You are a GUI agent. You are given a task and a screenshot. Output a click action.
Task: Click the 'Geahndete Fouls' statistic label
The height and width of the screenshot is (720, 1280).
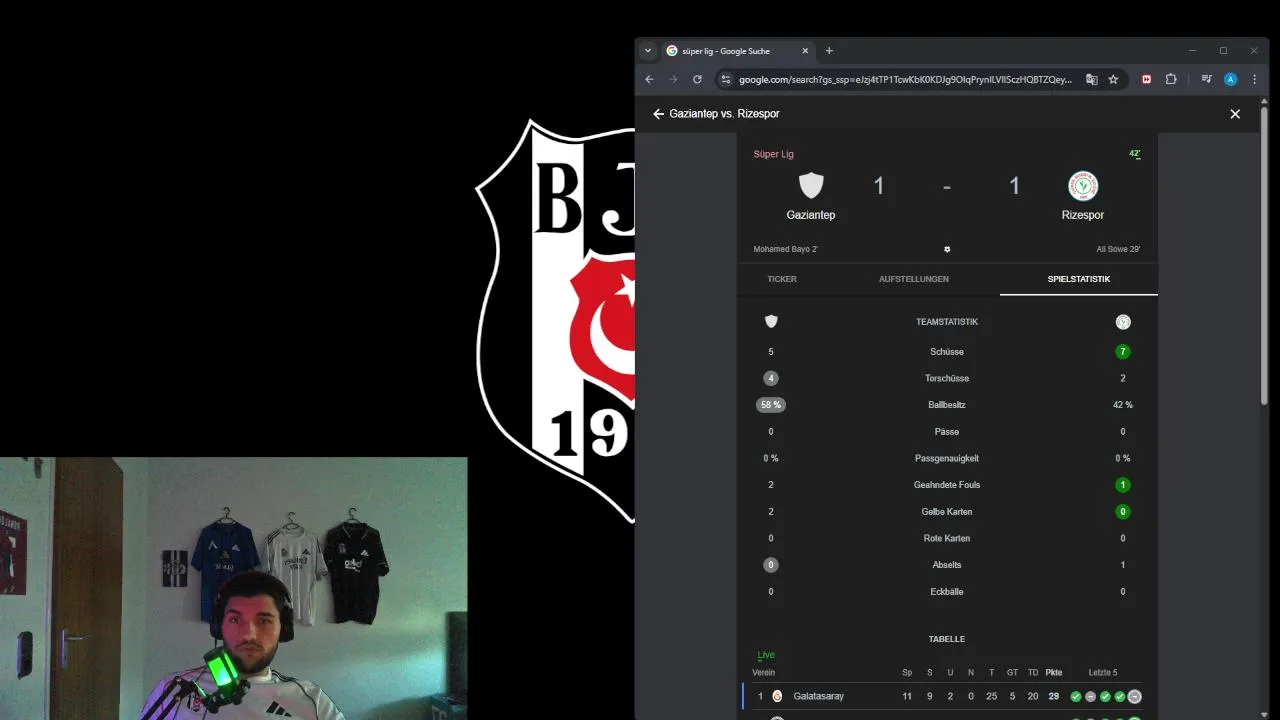947,485
